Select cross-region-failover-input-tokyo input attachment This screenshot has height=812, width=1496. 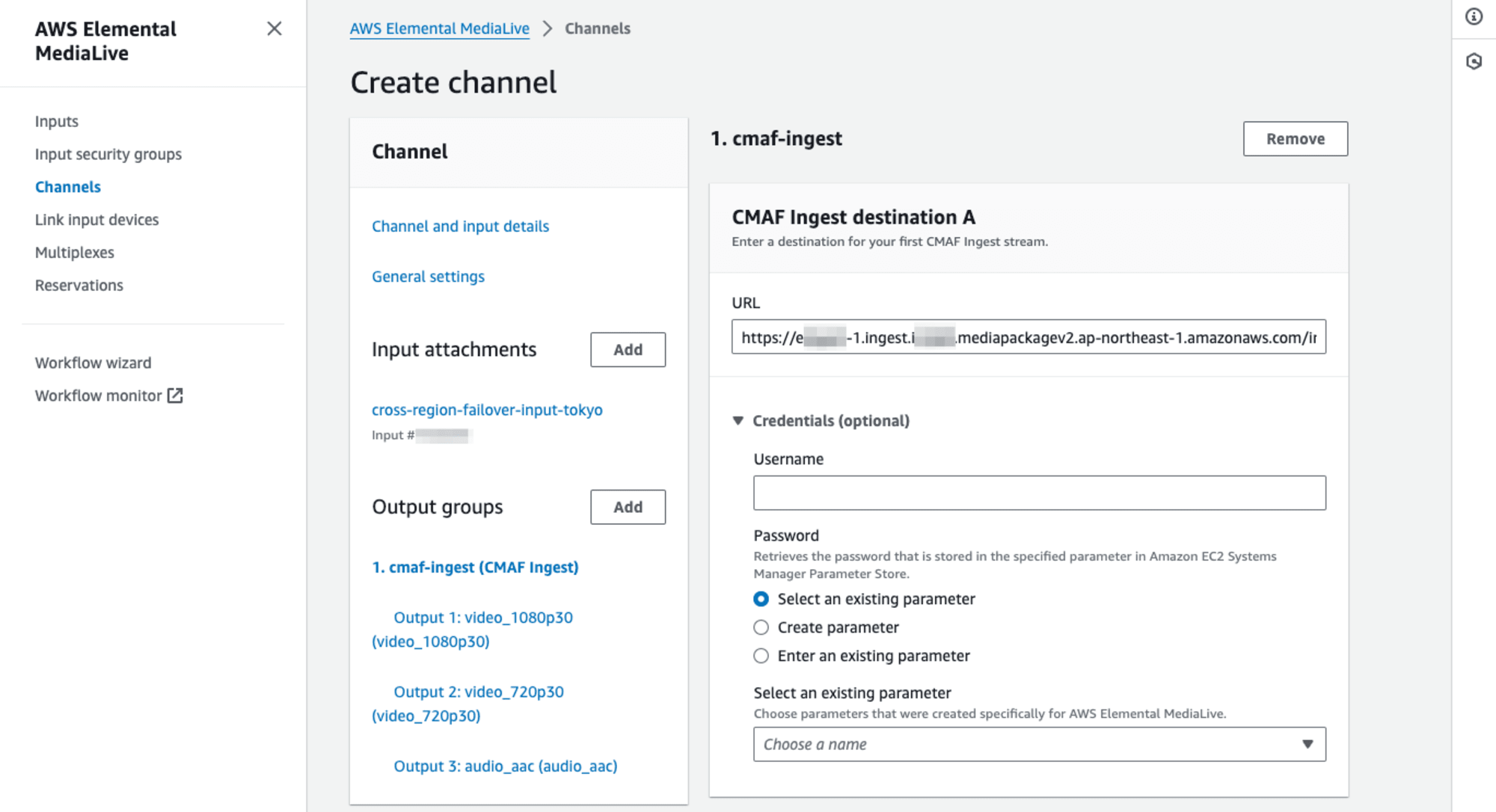tap(487, 410)
